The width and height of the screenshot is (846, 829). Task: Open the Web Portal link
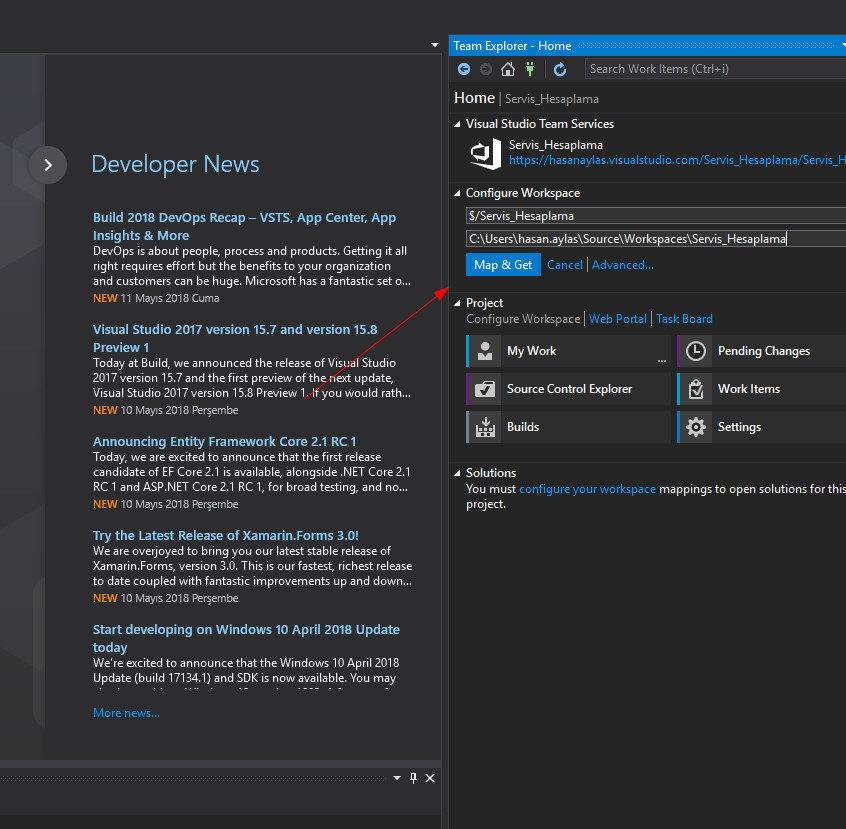(617, 319)
